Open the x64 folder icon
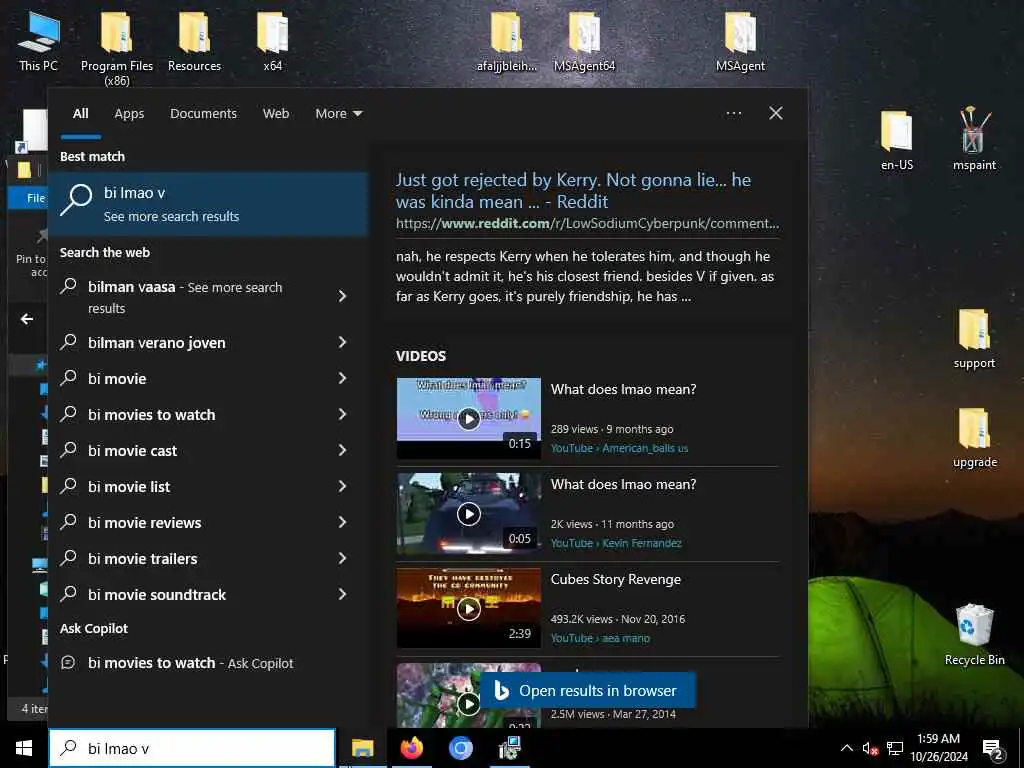The width and height of the screenshot is (1024, 768). (x=272, y=40)
